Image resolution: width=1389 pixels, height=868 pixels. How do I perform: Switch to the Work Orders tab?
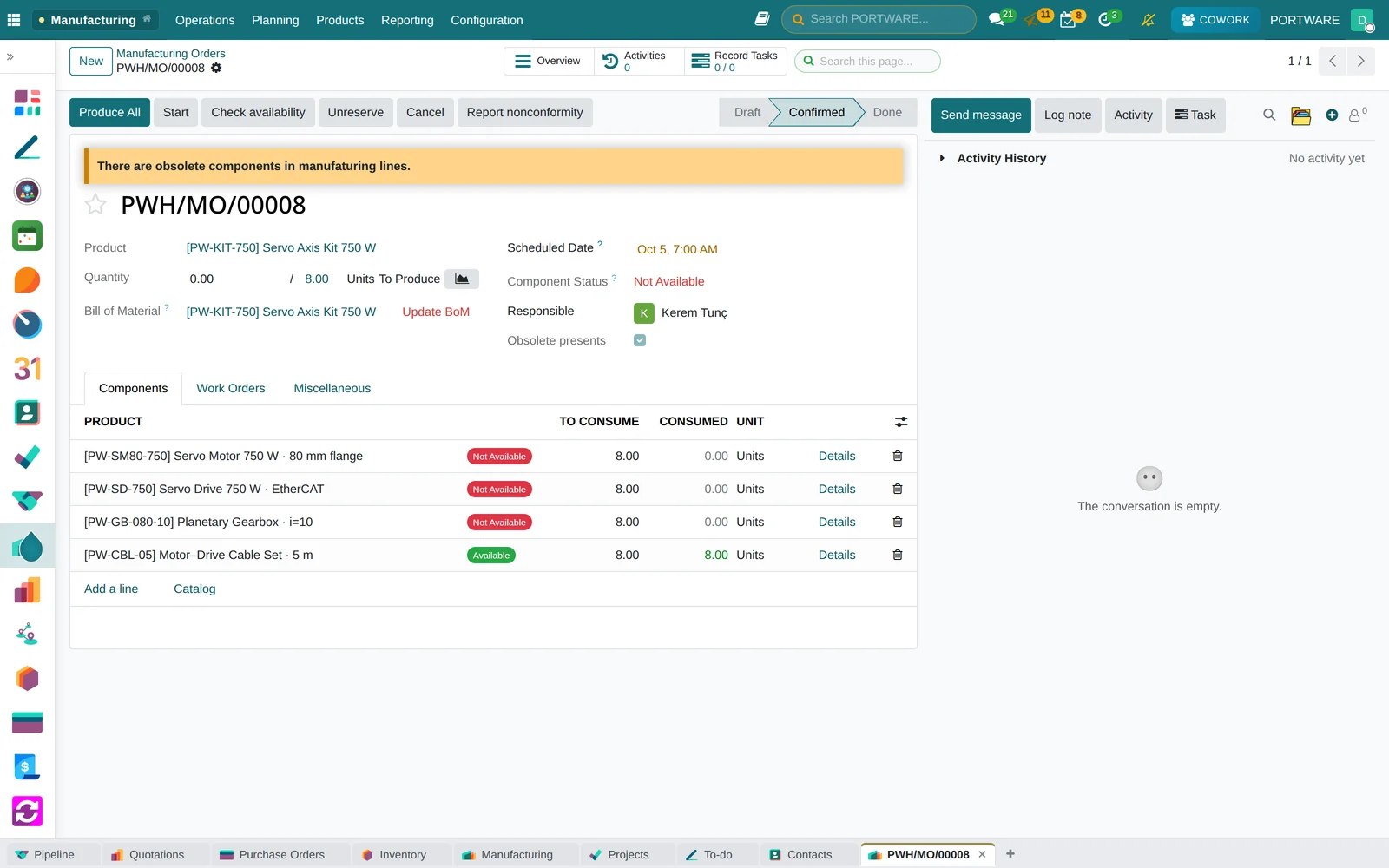tap(231, 388)
